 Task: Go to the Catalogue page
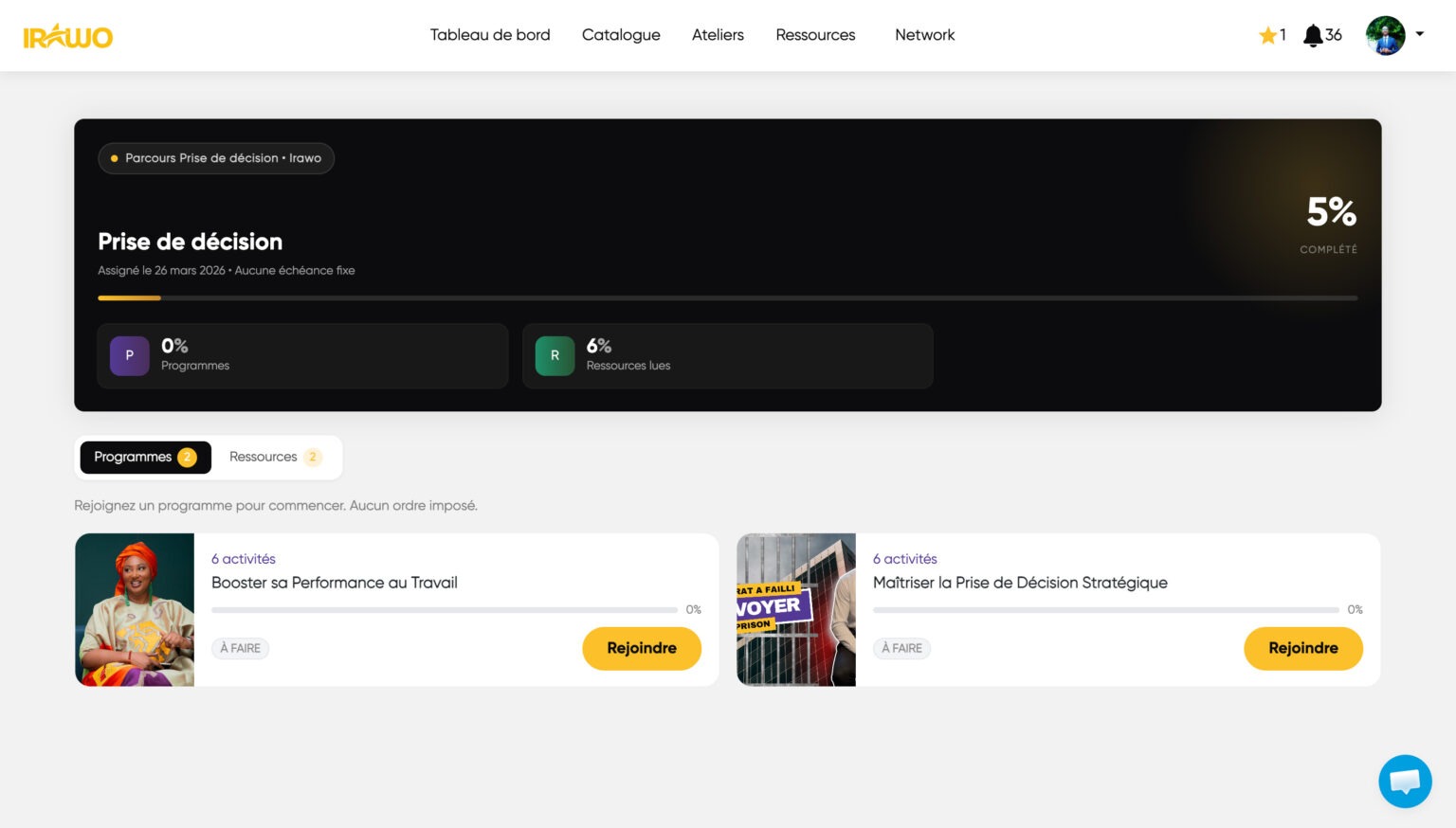pyautogui.click(x=621, y=35)
